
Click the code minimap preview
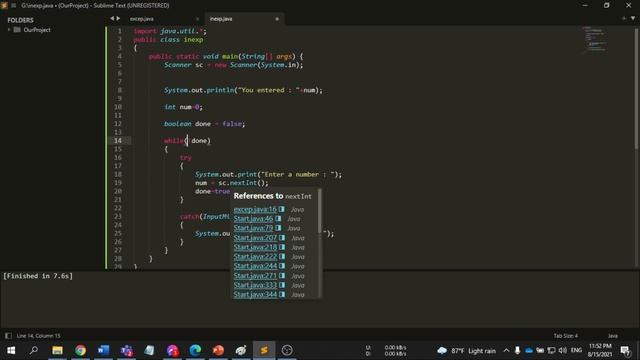point(596,39)
